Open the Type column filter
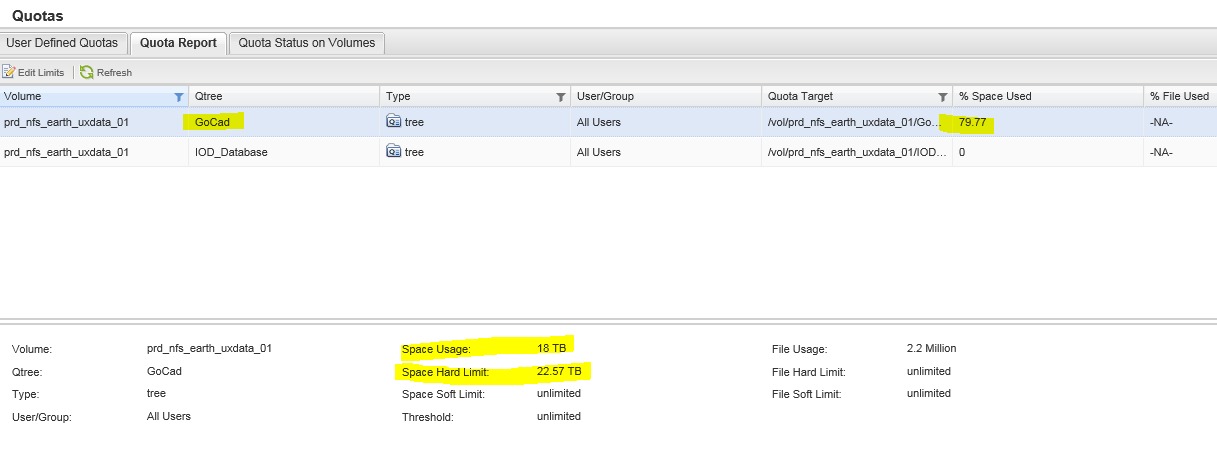 (560, 97)
